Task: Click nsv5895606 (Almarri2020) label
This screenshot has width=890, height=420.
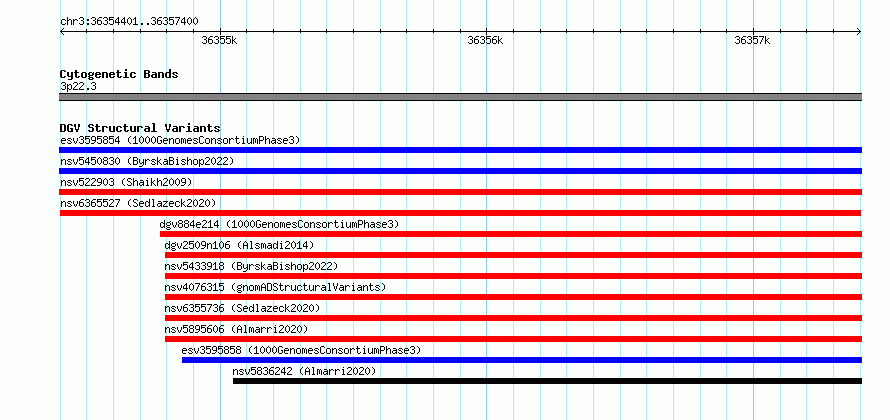Action: 236,329
